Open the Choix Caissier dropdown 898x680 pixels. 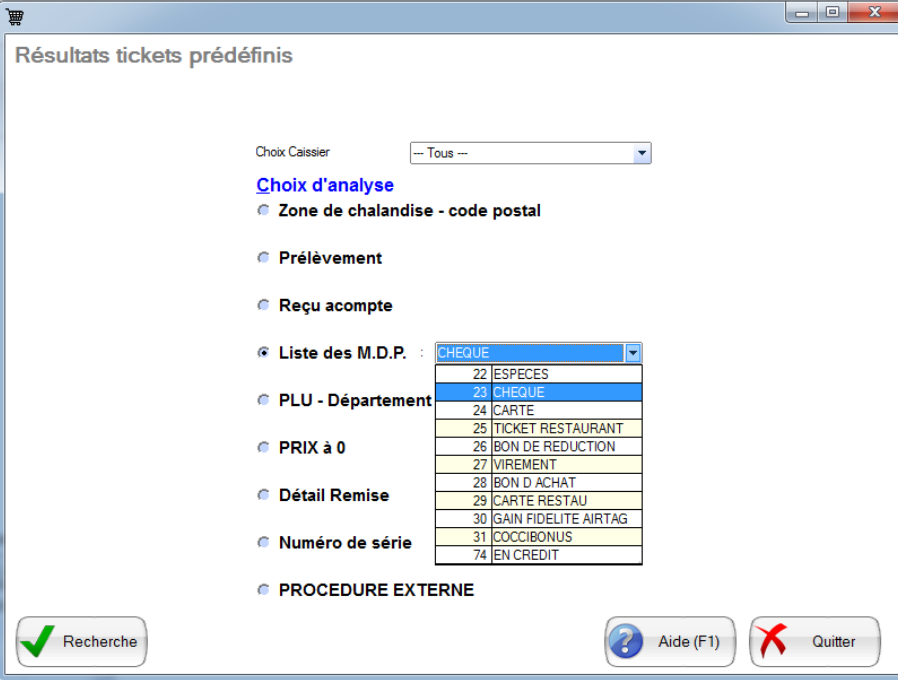click(x=641, y=153)
